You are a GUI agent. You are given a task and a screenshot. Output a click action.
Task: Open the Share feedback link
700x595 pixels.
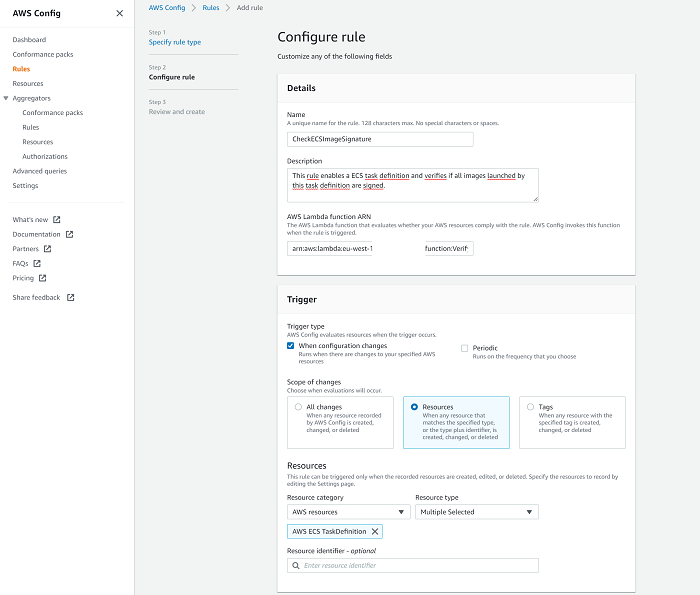36,297
